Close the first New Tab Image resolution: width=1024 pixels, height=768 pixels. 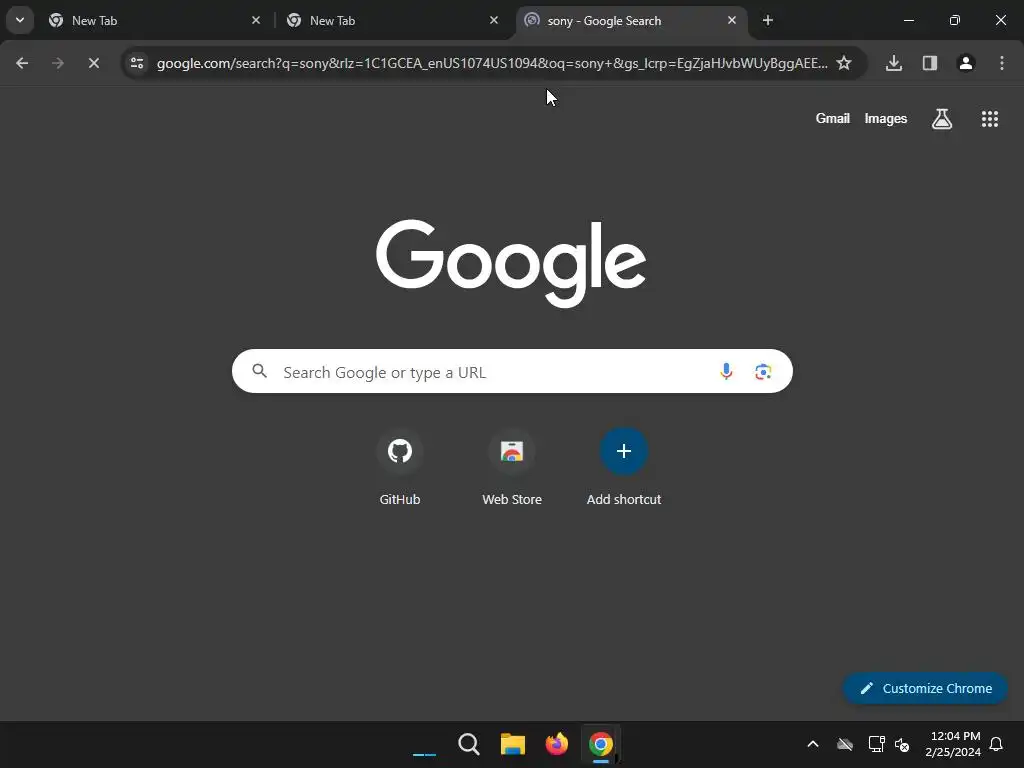[256, 21]
